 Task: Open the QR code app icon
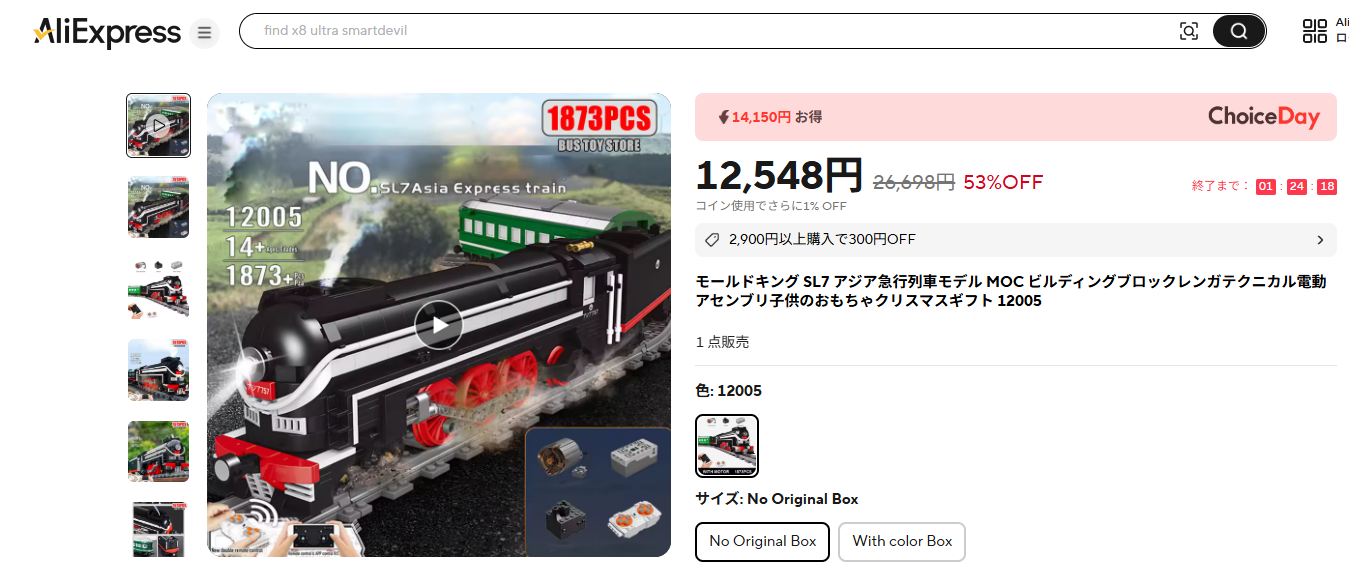coord(1315,31)
